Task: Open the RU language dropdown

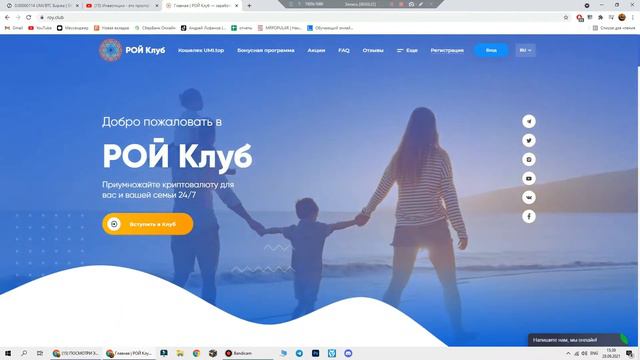Action: 525,50
